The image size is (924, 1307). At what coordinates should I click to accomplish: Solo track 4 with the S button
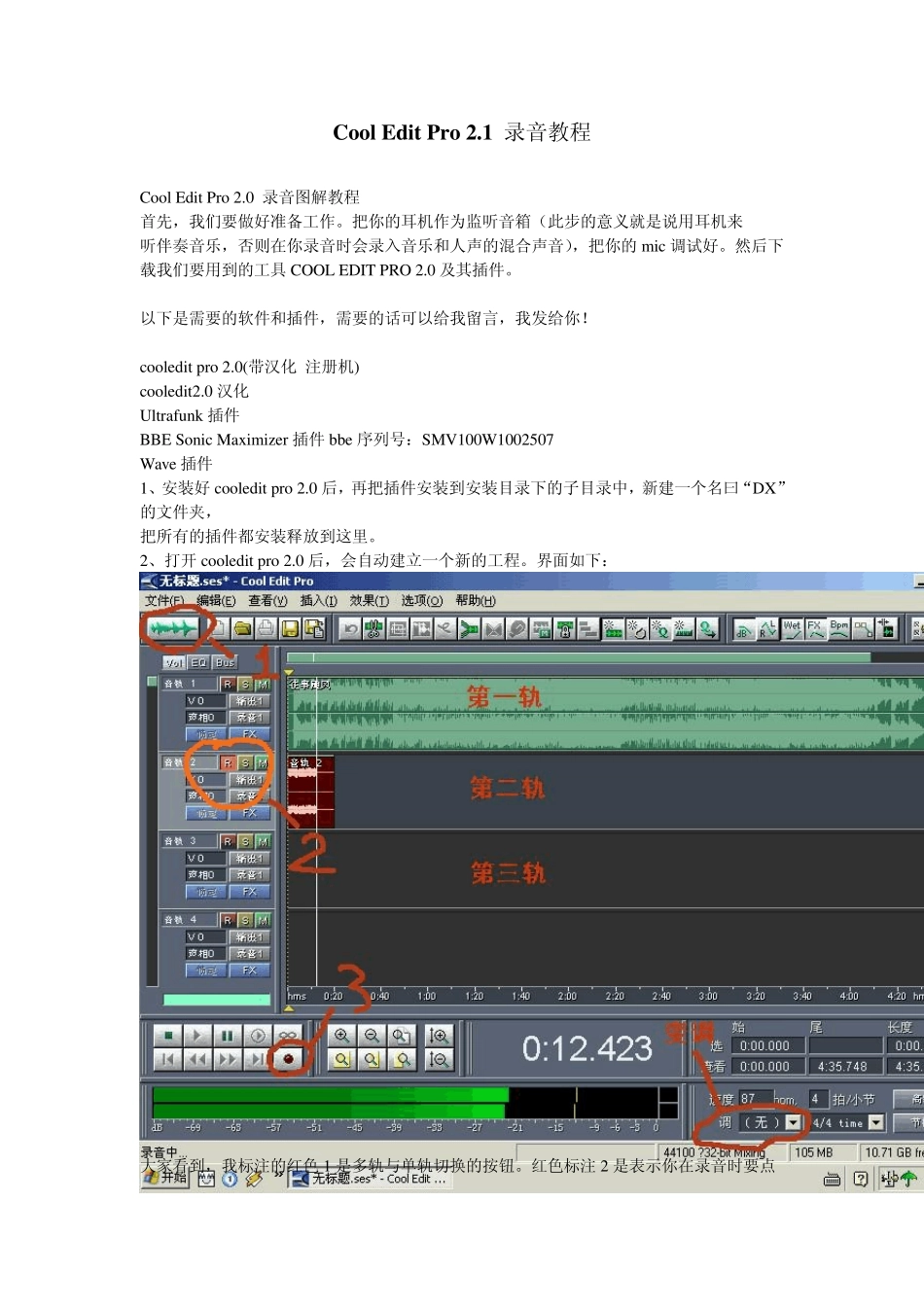[245, 920]
